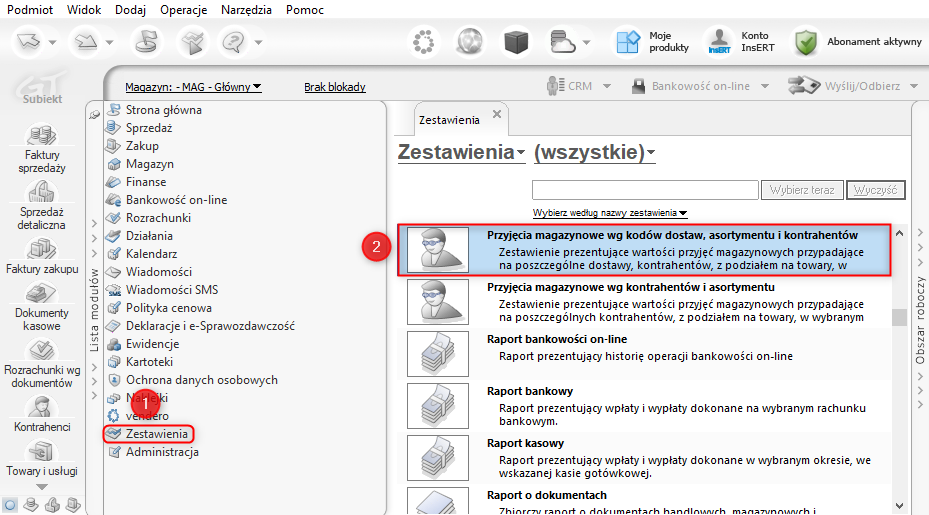929x515 pixels.
Task: Open the Narzędzia menu
Action: 246,9
